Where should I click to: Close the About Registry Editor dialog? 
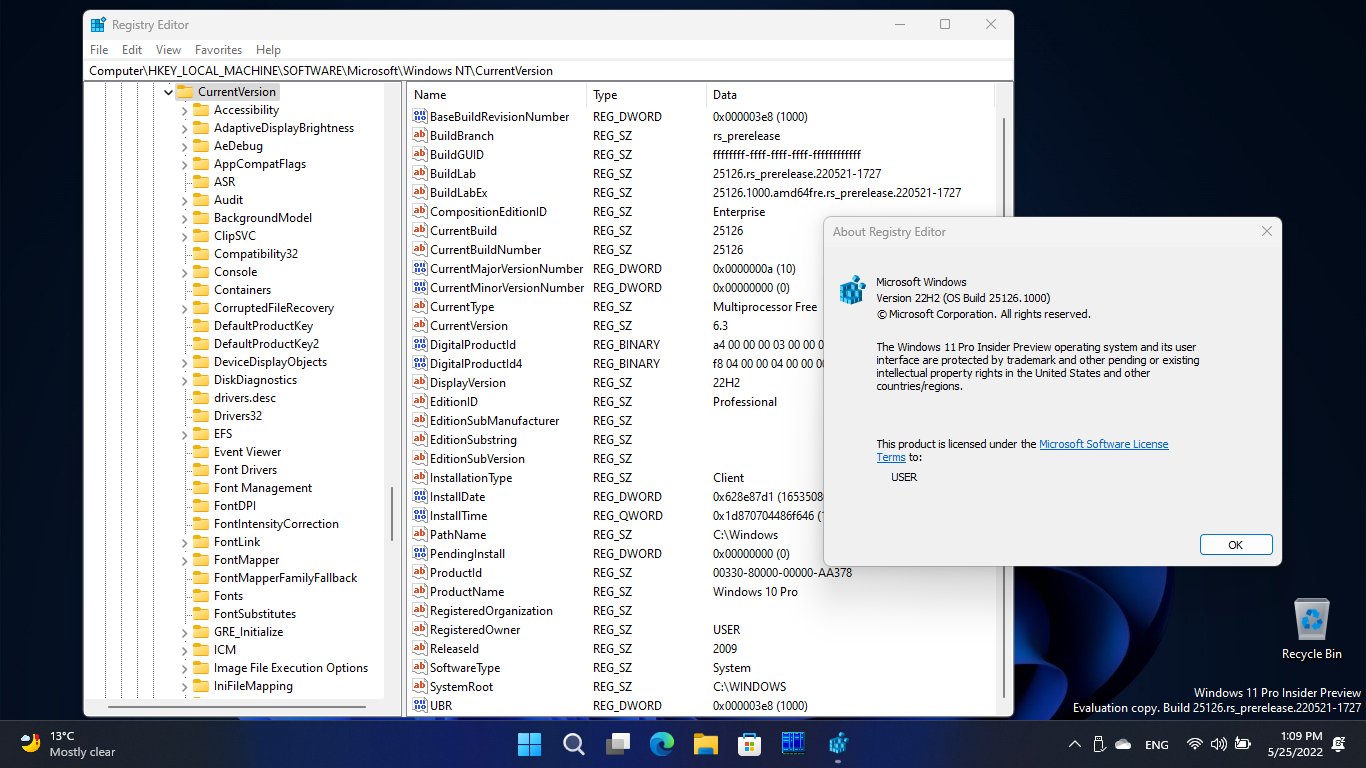[x=1266, y=231]
